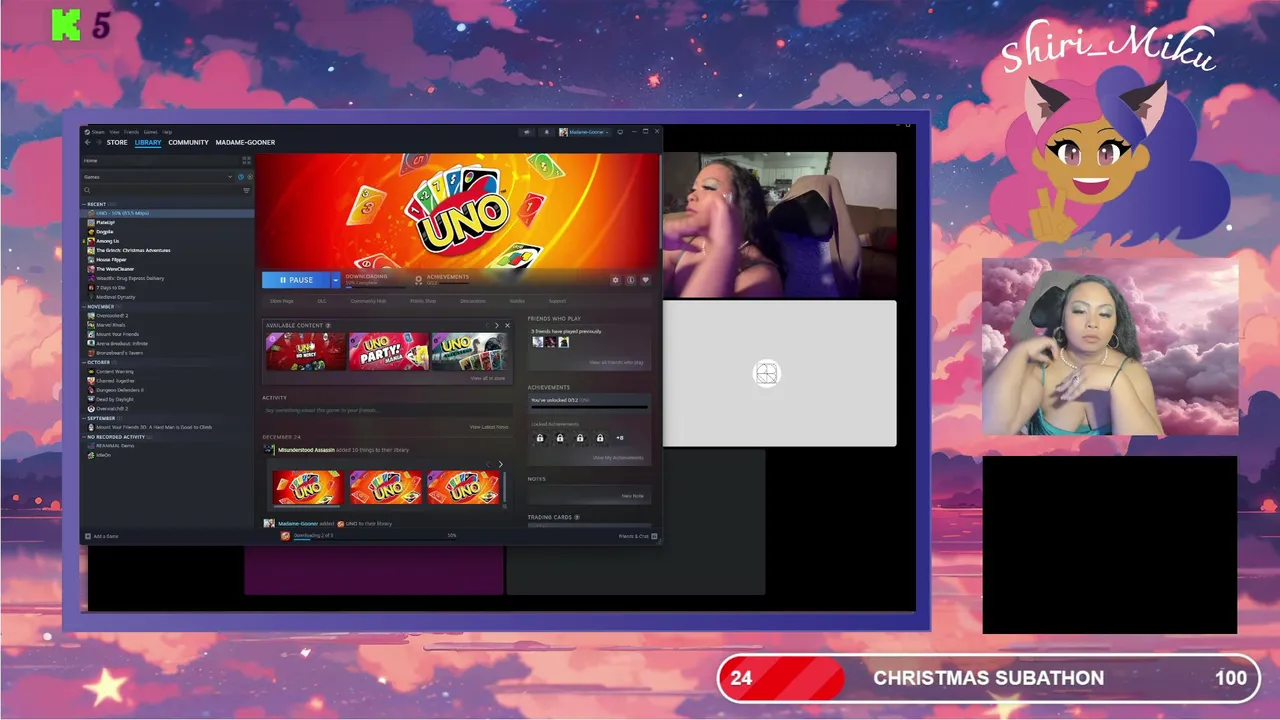Show next Available Content item arrow
This screenshot has height=720, width=1280.
click(496, 325)
